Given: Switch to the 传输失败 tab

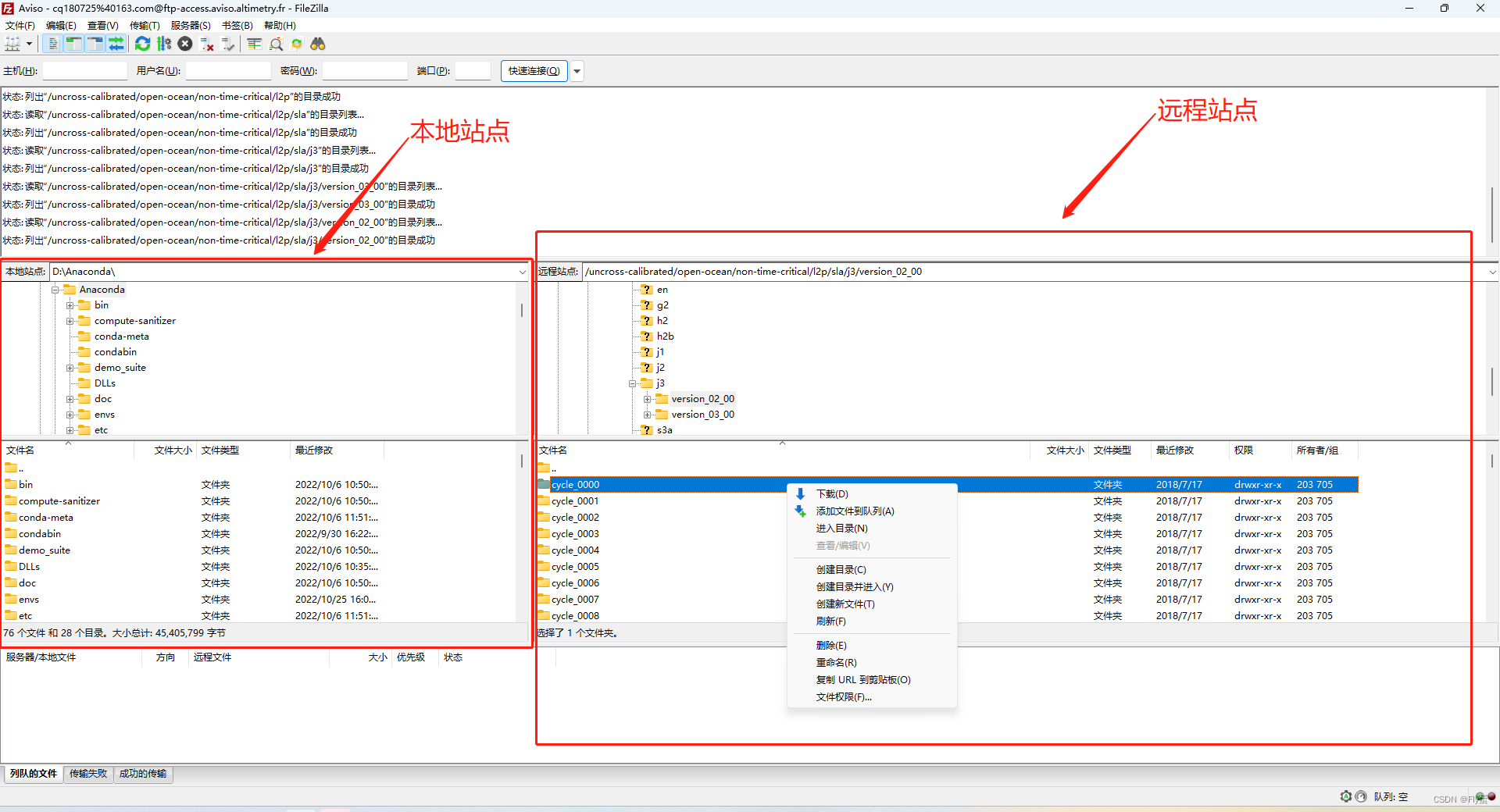Looking at the screenshot, I should pos(88,774).
